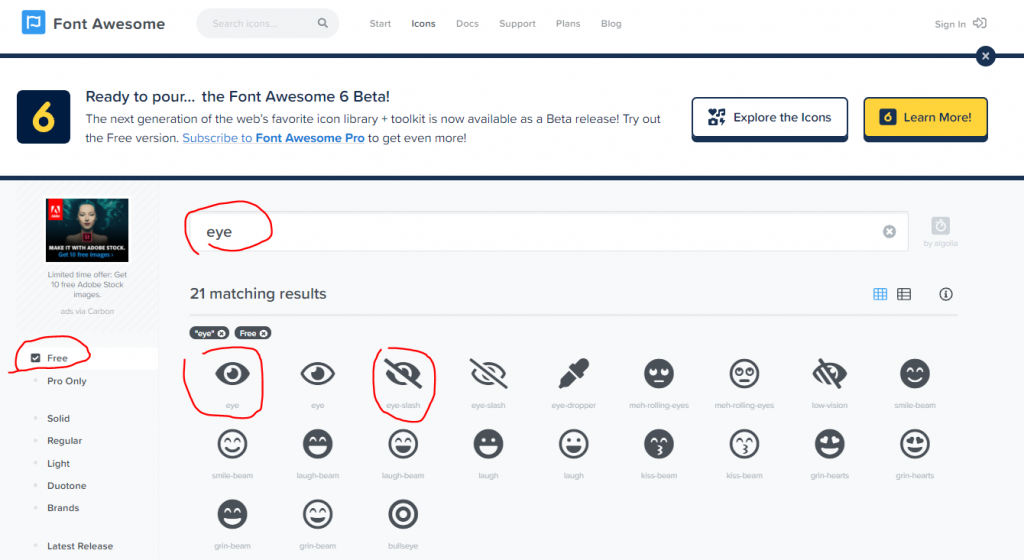Choose the solid laugh icon
1024x560 pixels.
click(488, 444)
